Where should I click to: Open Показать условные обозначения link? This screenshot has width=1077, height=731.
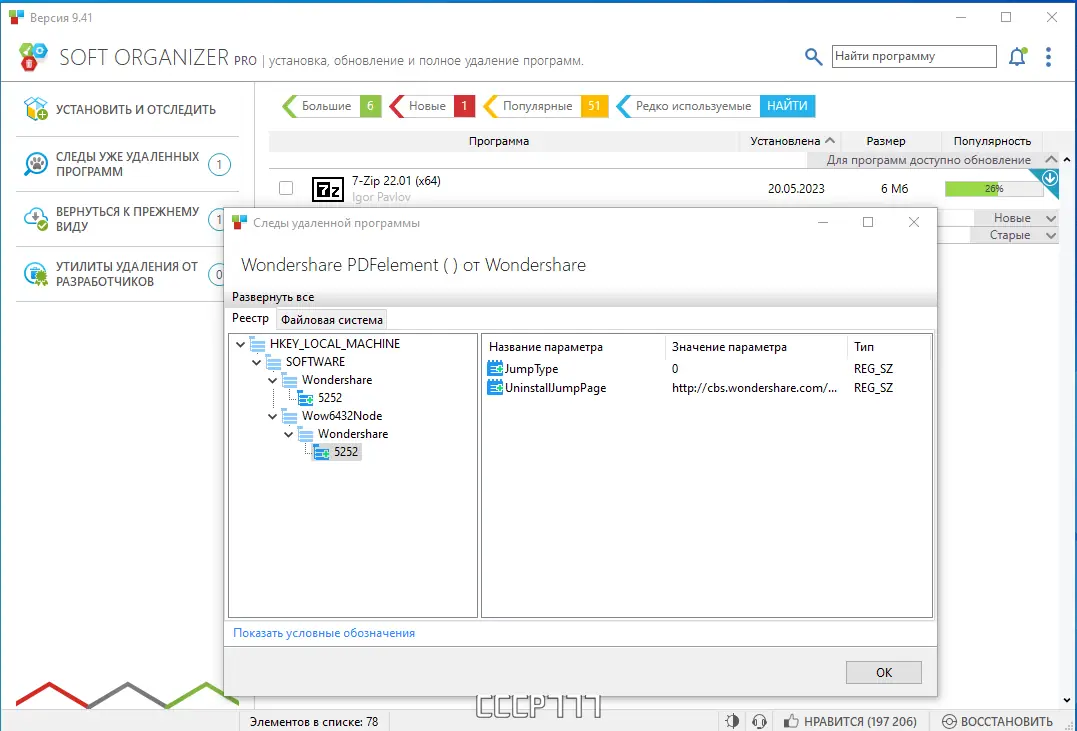point(324,633)
